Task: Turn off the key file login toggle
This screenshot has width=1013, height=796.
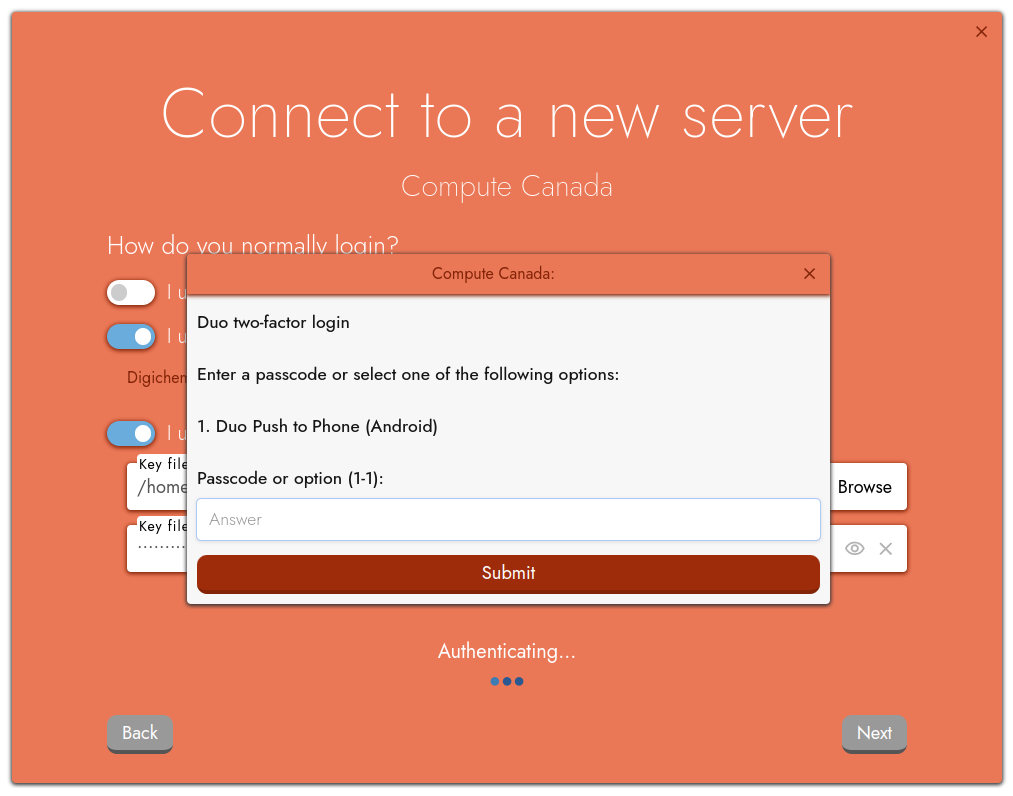Action: click(131, 433)
